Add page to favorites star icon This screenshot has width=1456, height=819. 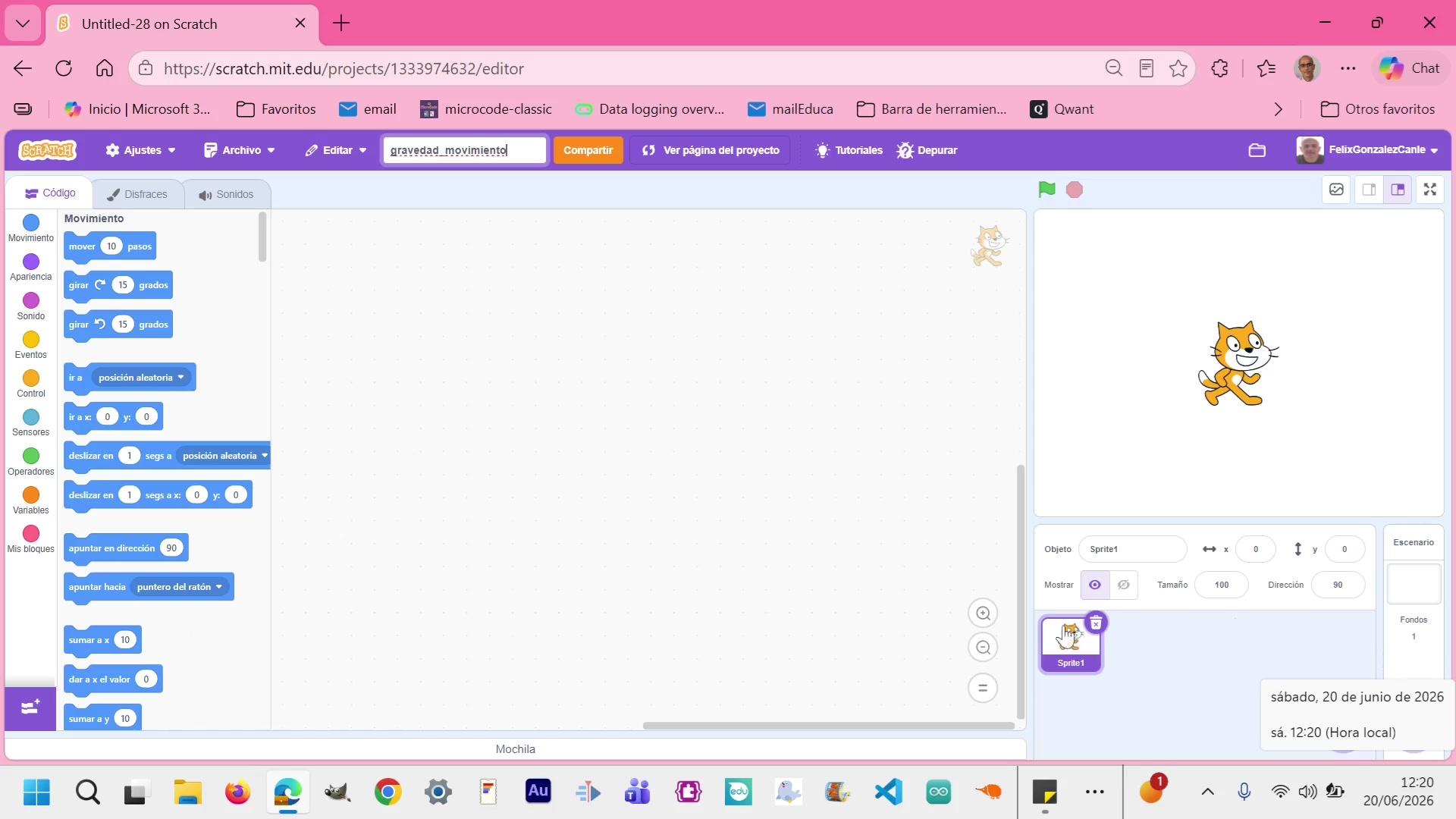coord(1178,68)
